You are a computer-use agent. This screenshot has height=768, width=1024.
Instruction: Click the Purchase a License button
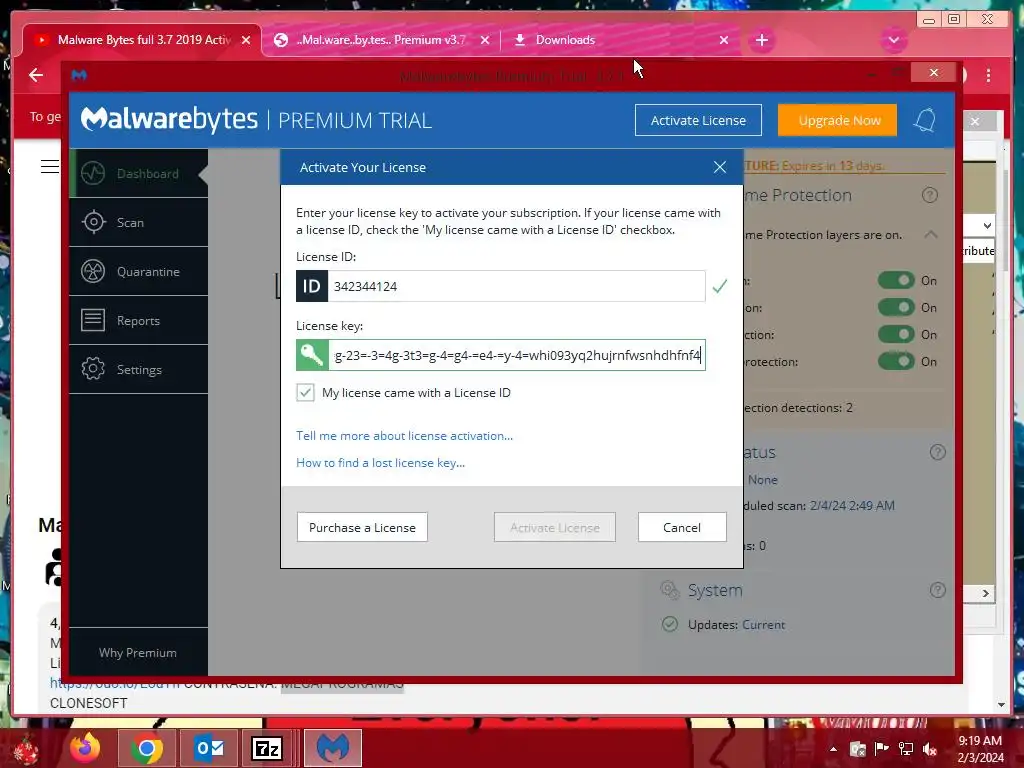pos(362,527)
